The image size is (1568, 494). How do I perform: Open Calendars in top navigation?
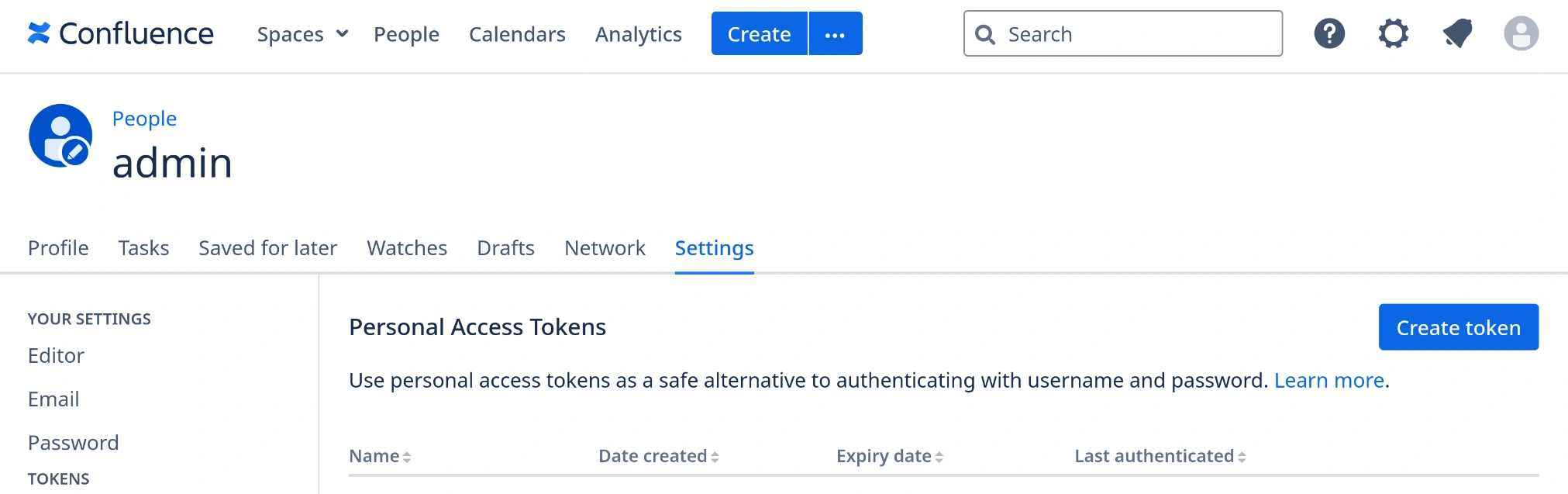coord(517,34)
